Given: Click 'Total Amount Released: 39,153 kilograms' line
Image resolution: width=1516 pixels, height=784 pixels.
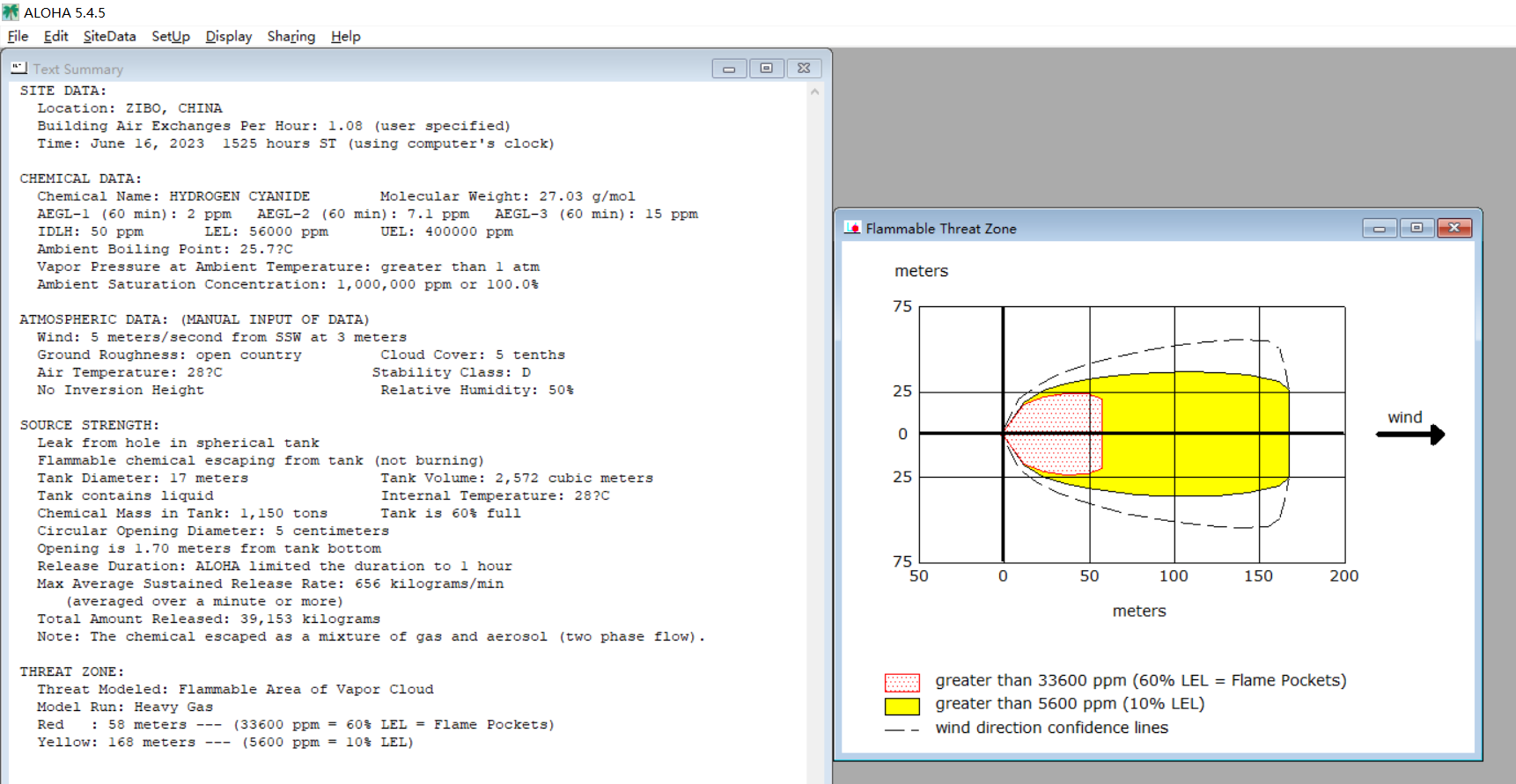Looking at the screenshot, I should click(x=209, y=619).
